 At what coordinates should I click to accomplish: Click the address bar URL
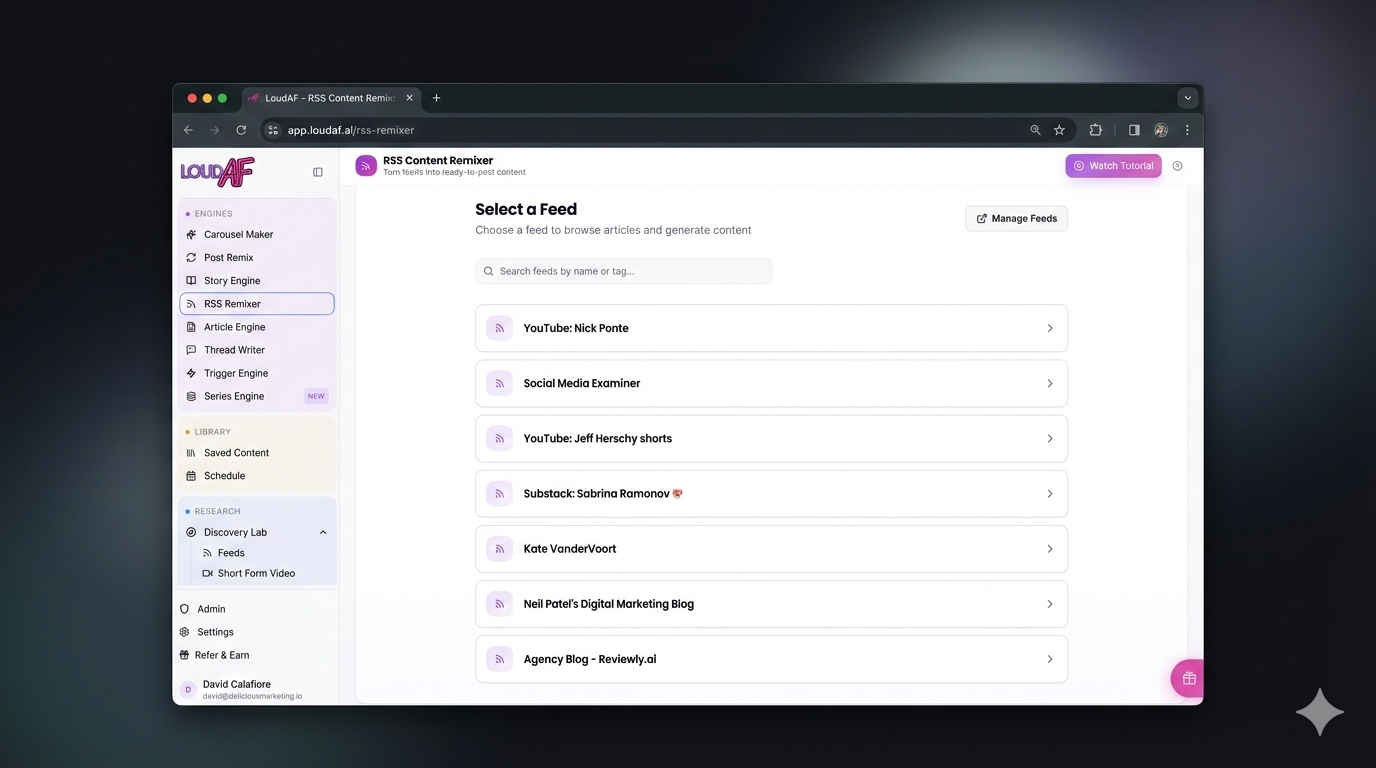(351, 130)
